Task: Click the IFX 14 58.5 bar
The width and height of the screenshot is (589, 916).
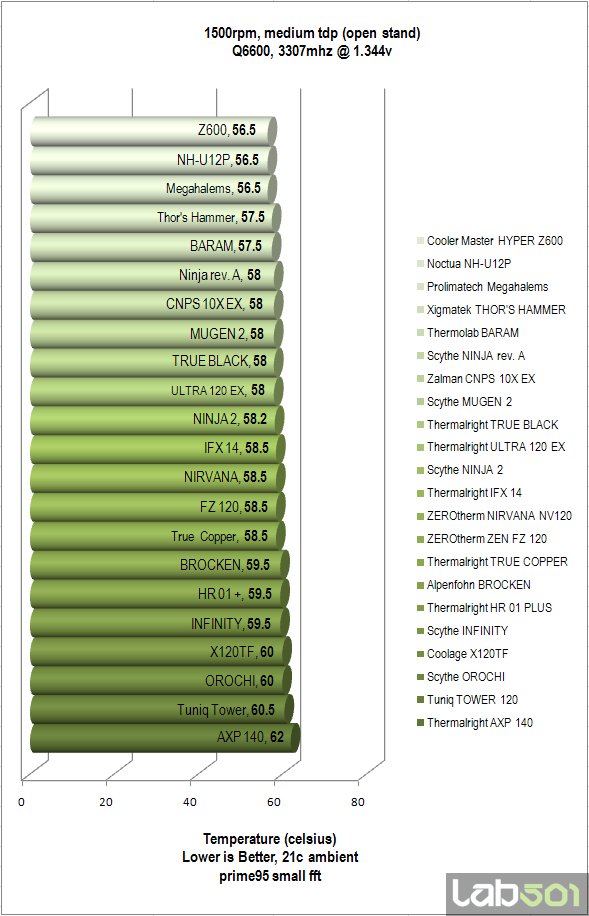Action: [158, 449]
